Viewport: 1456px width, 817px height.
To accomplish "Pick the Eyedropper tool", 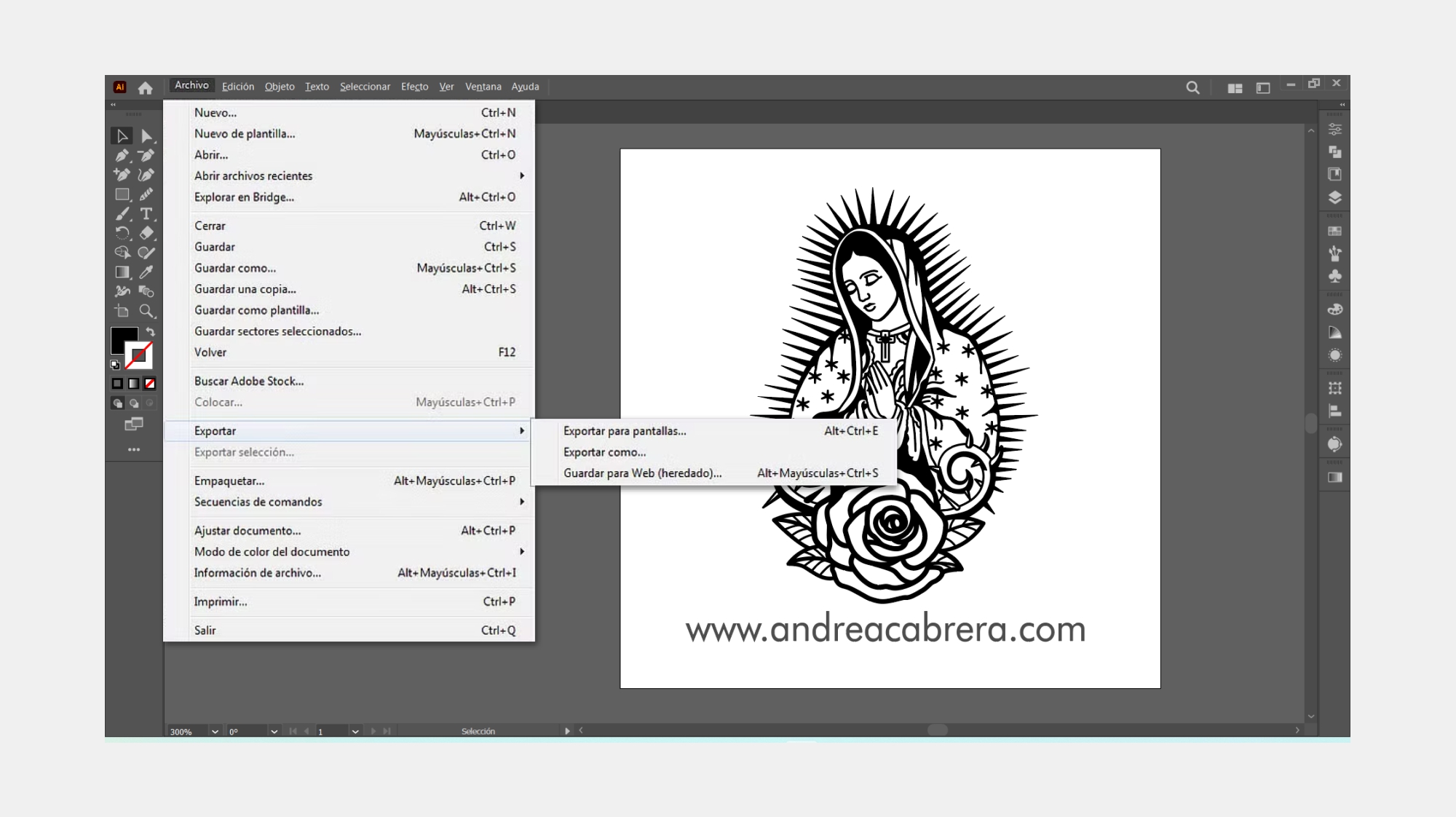I will (146, 272).
